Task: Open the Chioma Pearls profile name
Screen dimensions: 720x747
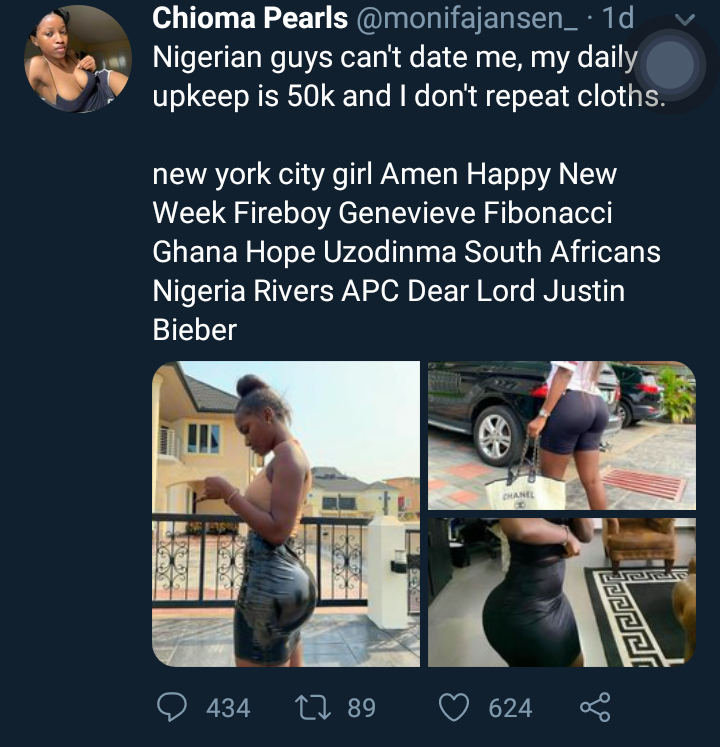Action: pyautogui.click(x=250, y=18)
